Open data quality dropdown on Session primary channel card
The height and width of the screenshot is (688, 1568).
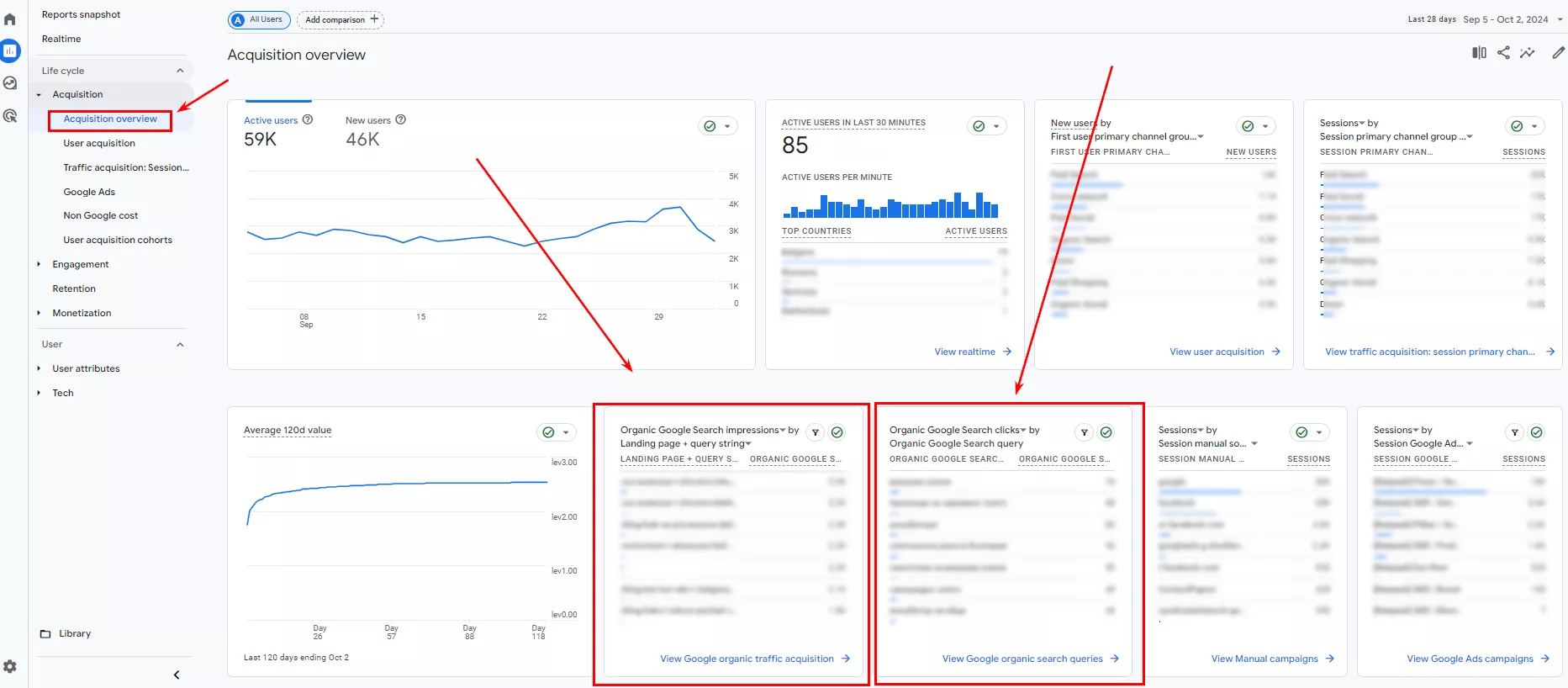pyautogui.click(x=1525, y=126)
